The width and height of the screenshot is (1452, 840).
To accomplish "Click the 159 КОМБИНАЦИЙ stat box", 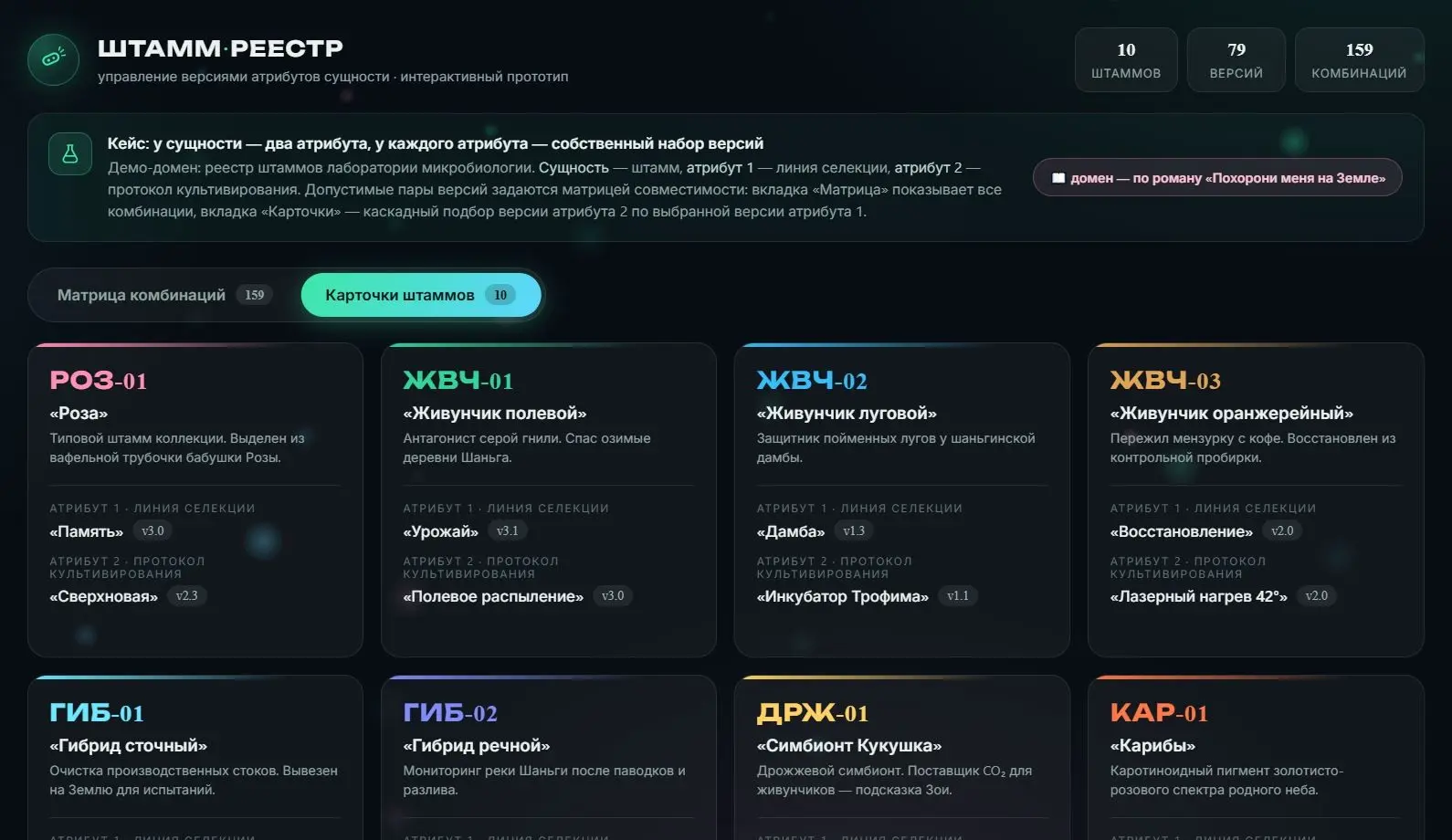I will pyautogui.click(x=1359, y=60).
